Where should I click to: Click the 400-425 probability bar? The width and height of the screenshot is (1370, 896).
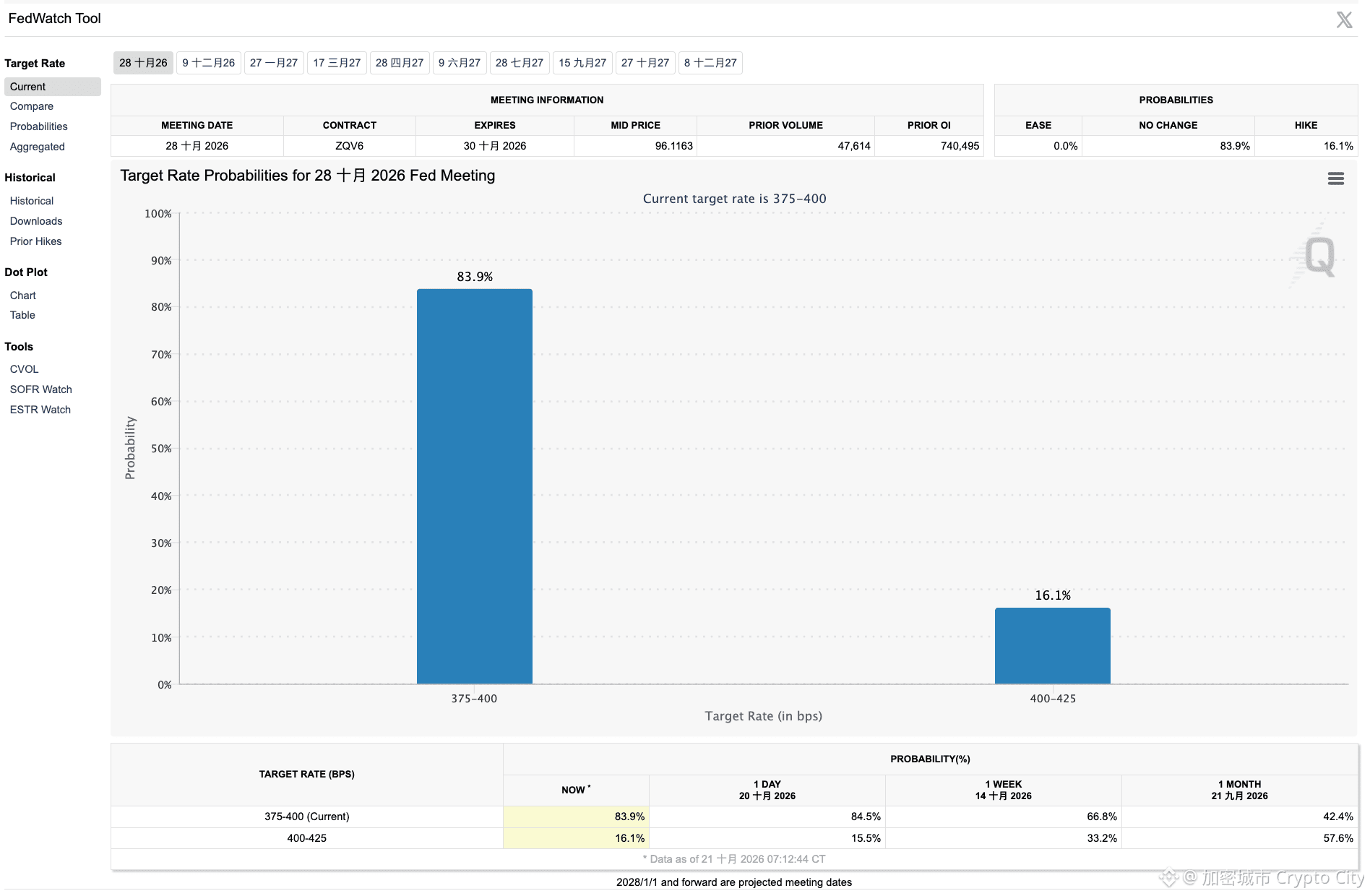(x=1053, y=646)
